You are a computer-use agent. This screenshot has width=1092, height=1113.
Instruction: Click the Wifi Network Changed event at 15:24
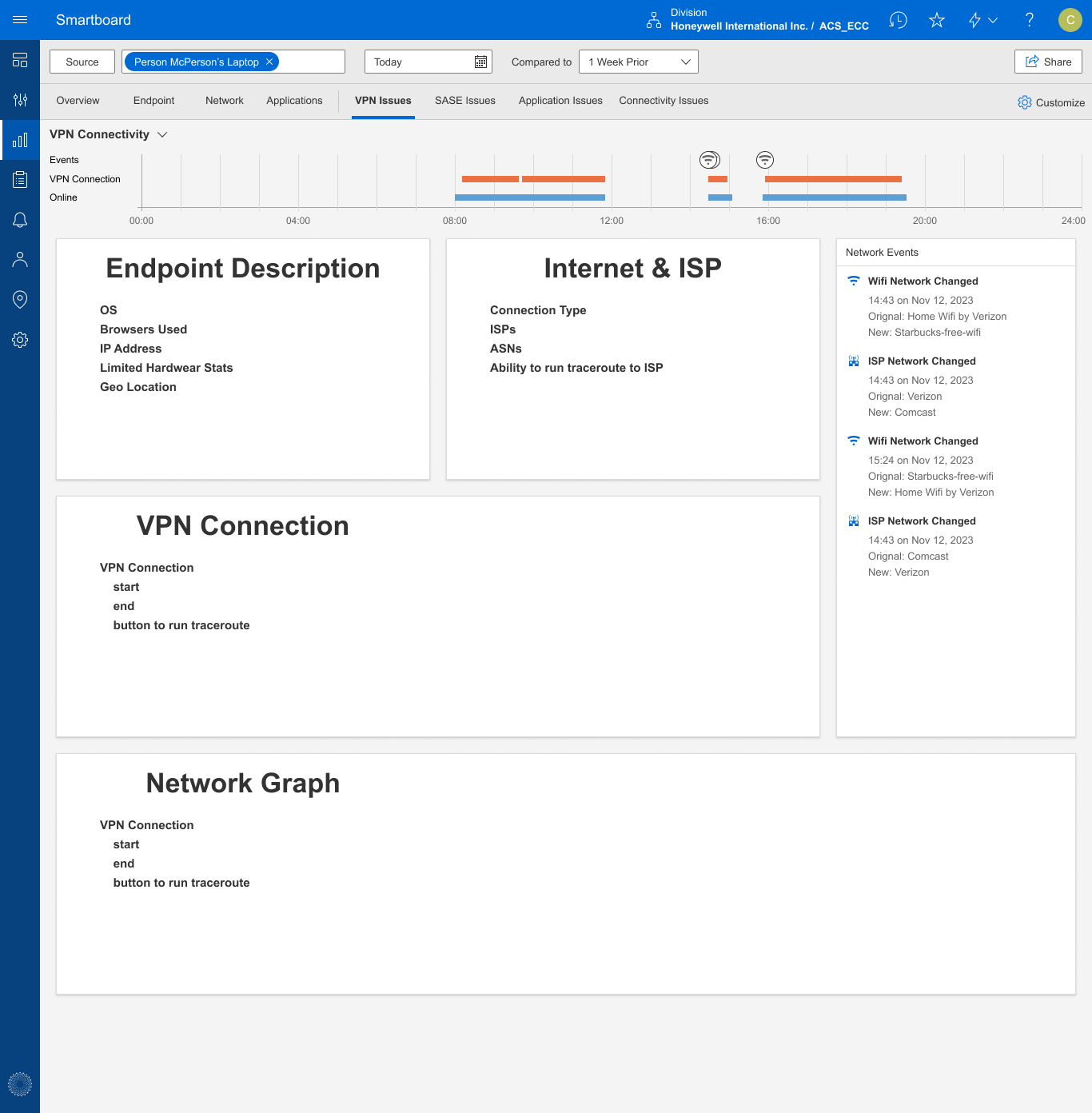[x=923, y=441]
